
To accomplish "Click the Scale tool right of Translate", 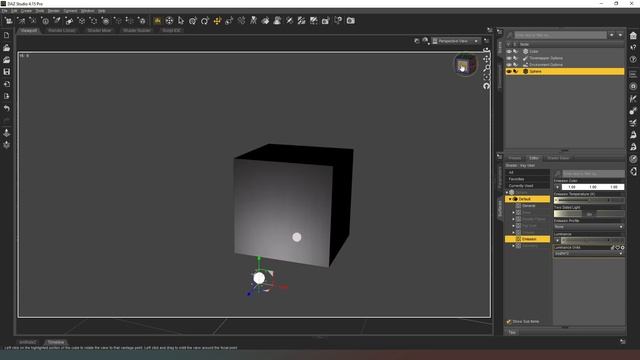I will tap(229, 20).
